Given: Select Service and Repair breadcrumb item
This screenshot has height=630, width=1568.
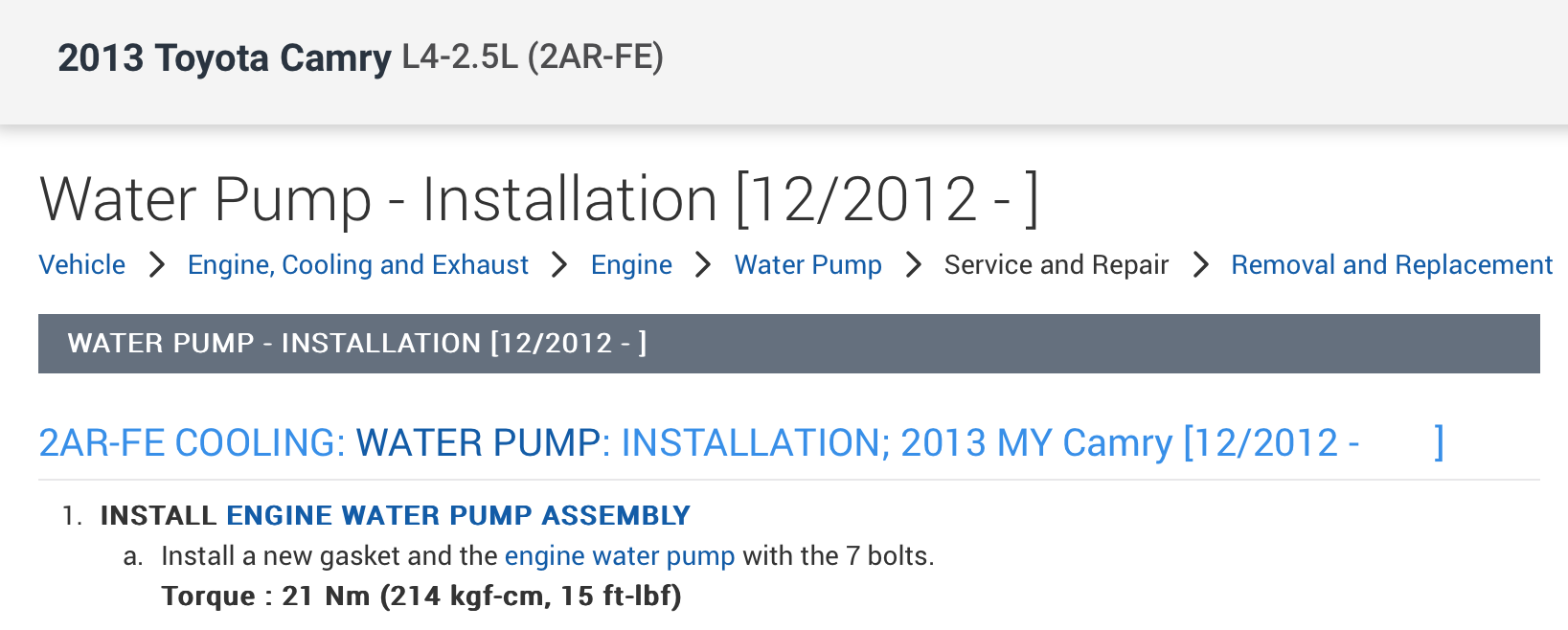Looking at the screenshot, I should (x=1057, y=264).
